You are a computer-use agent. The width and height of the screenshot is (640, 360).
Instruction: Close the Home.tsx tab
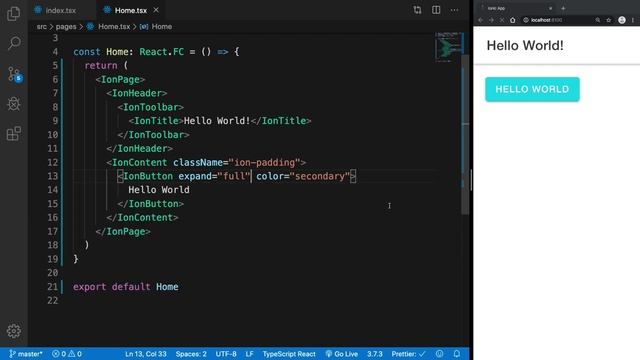pyautogui.click(x=156, y=10)
